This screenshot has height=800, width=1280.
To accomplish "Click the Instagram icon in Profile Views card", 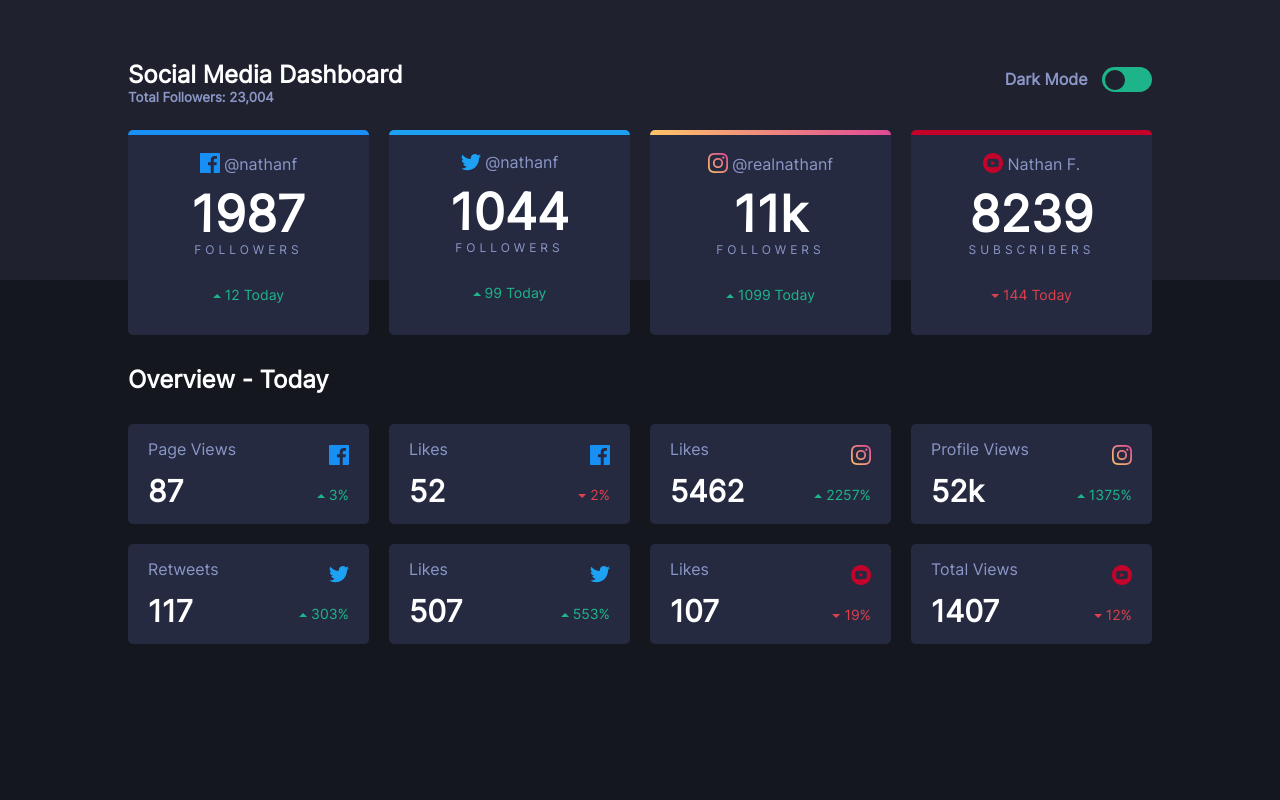I will (x=1122, y=455).
